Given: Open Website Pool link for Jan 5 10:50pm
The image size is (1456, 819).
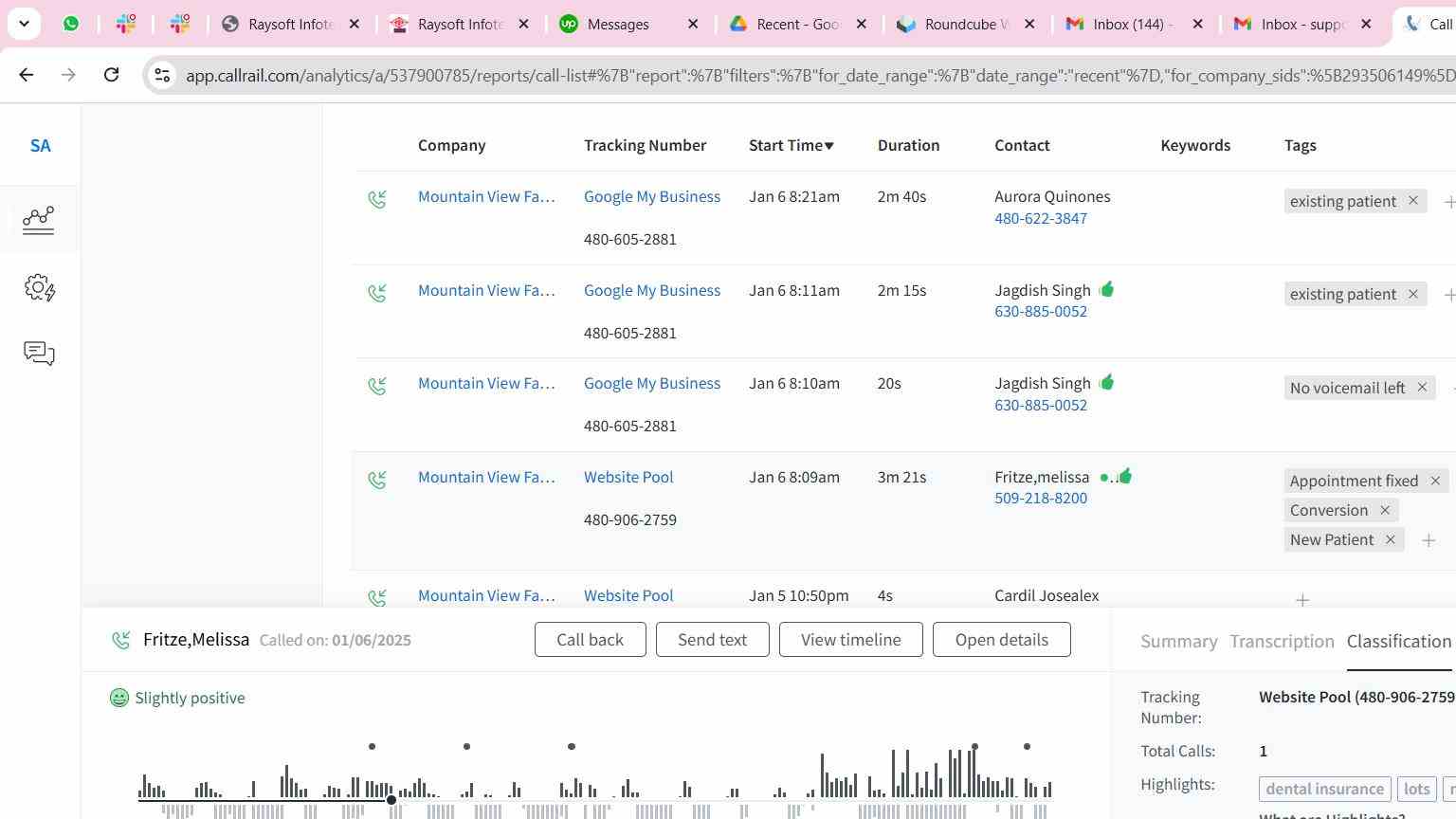Looking at the screenshot, I should (628, 595).
